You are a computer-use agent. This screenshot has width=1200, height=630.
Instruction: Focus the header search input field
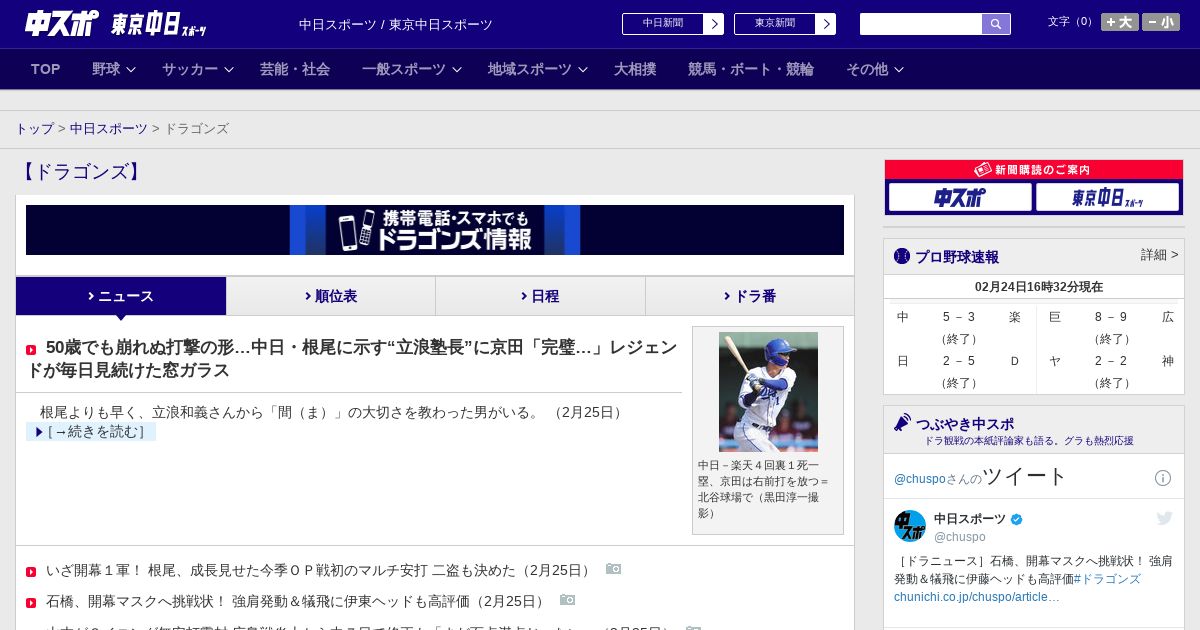point(921,24)
